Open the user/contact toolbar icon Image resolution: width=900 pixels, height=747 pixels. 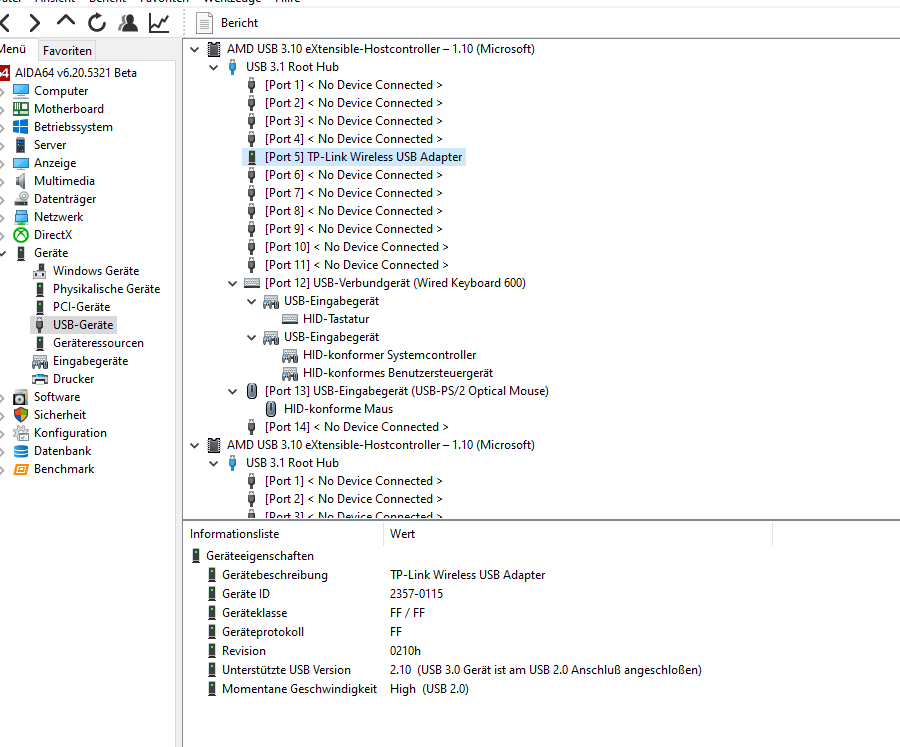[127, 22]
